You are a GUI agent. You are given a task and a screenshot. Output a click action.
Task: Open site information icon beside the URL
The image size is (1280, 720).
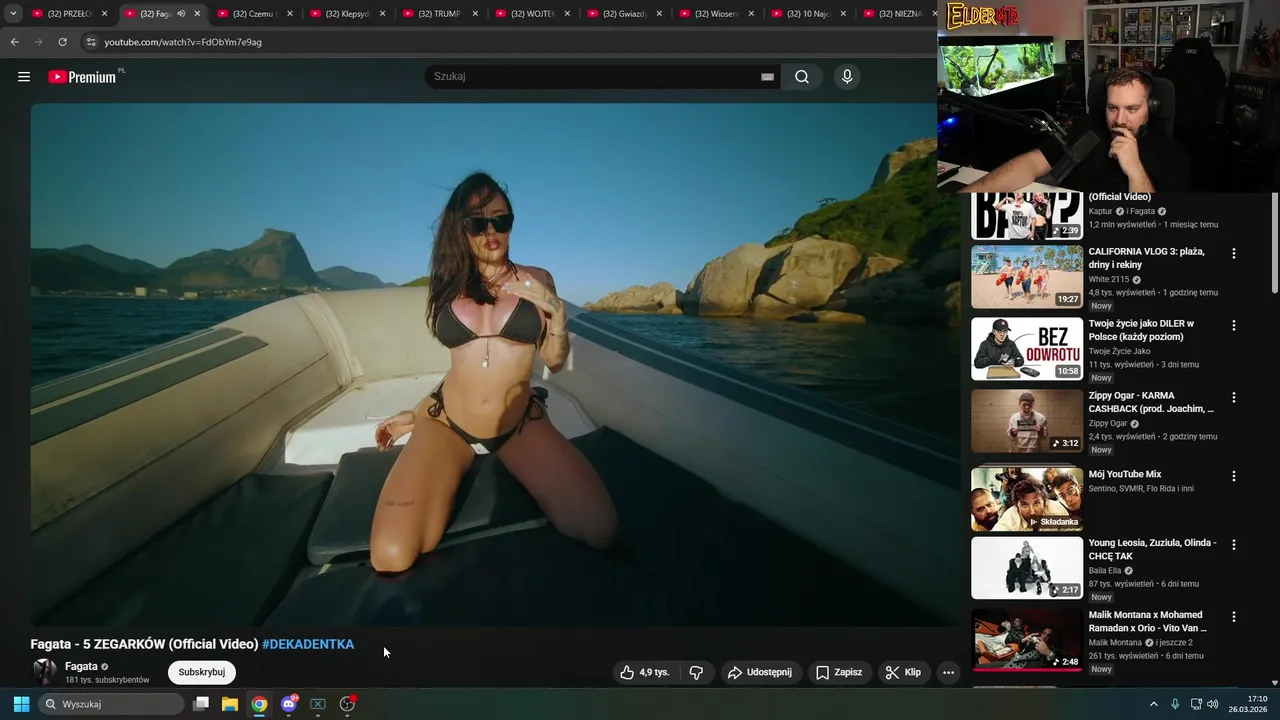91,42
